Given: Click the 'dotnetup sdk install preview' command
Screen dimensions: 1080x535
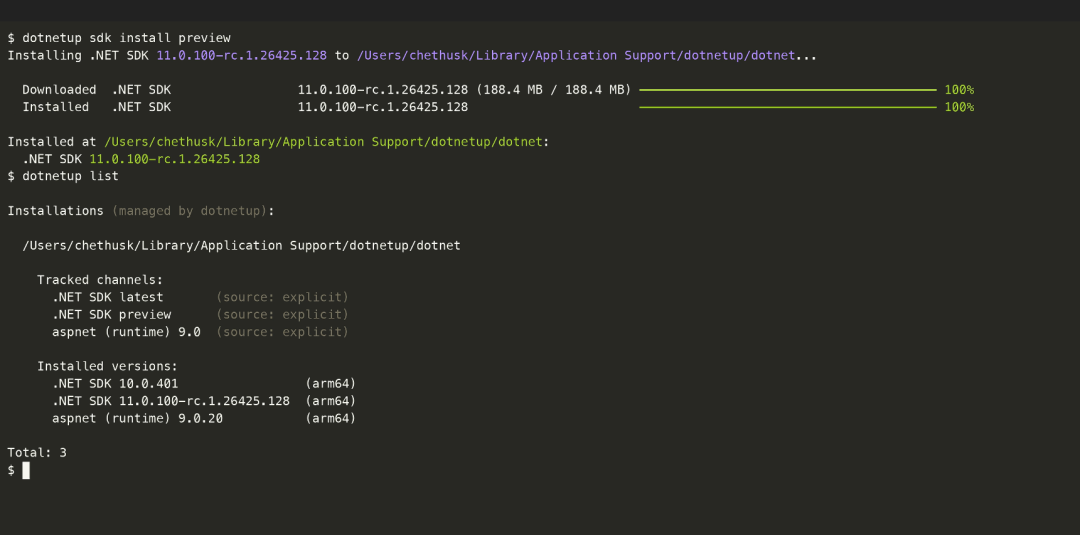Looking at the screenshot, I should [126, 38].
